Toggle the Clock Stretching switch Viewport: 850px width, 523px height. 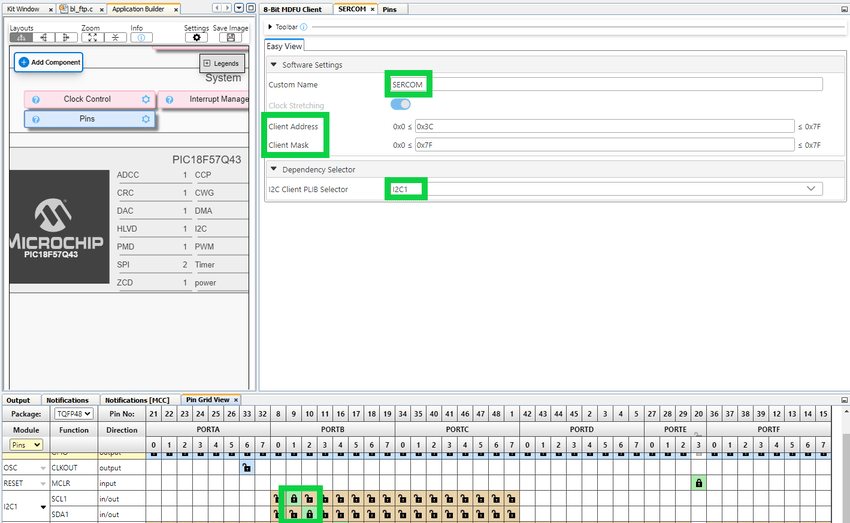[x=400, y=105]
